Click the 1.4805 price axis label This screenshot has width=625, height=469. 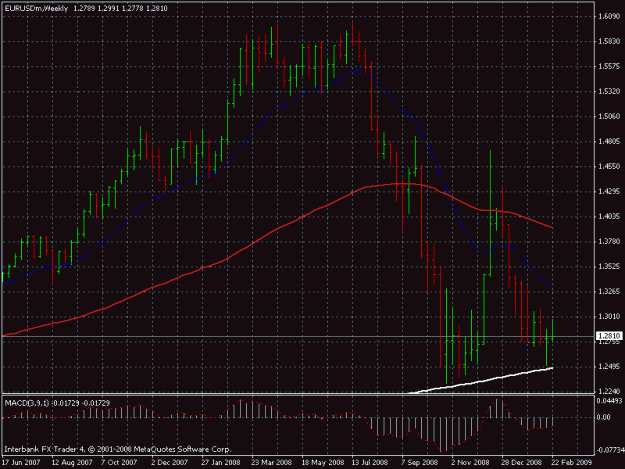tap(609, 141)
